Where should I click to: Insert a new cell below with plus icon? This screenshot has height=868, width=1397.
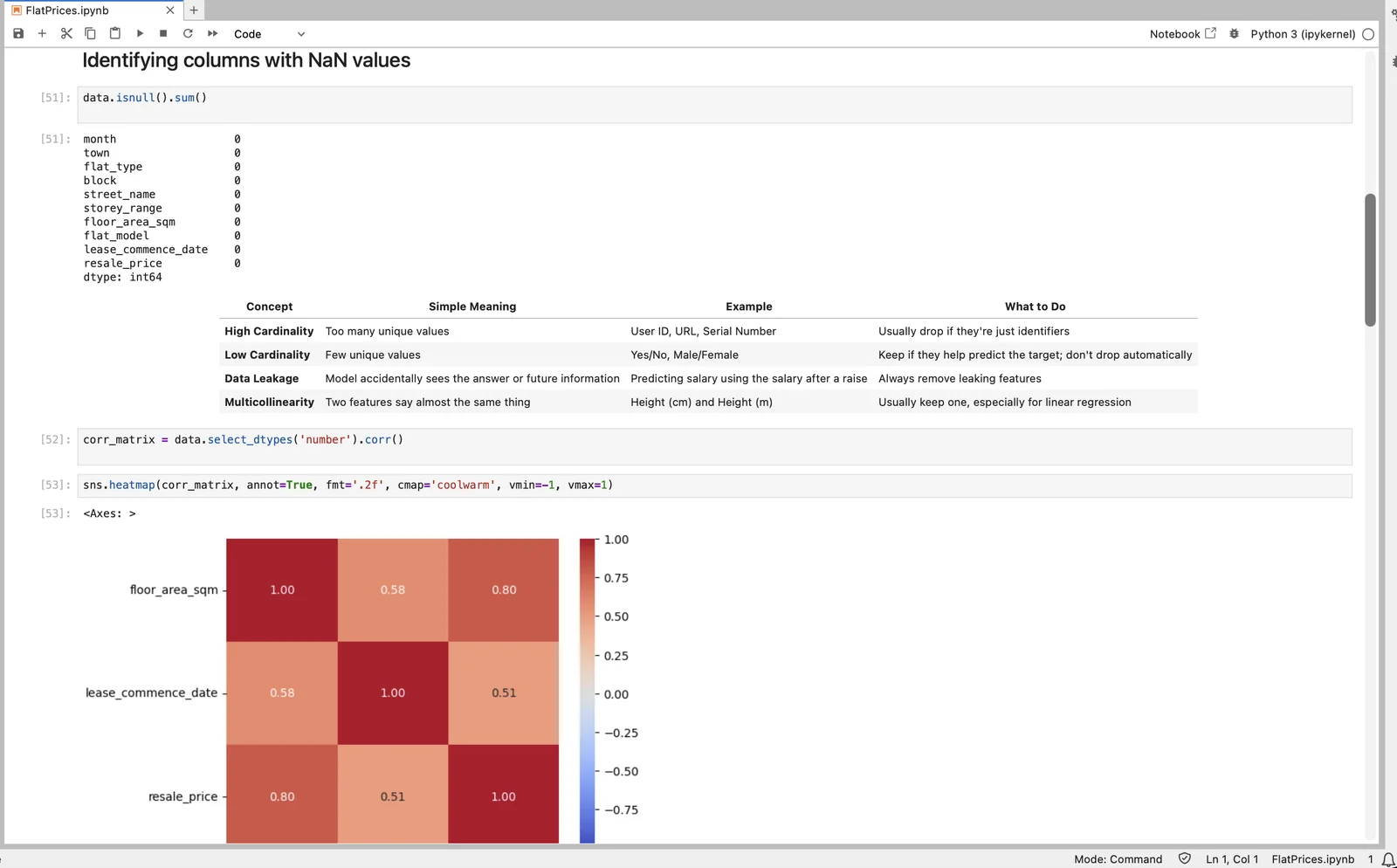pyautogui.click(x=42, y=34)
